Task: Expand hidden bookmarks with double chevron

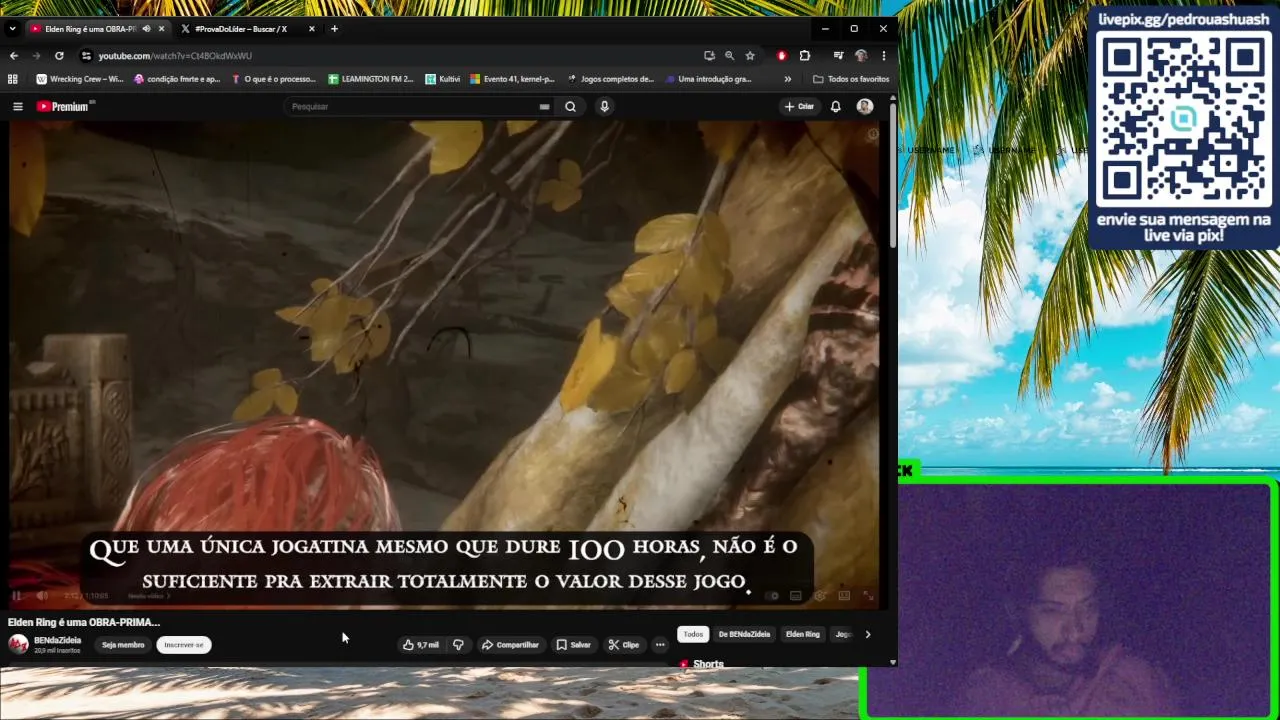Action: pos(788,79)
